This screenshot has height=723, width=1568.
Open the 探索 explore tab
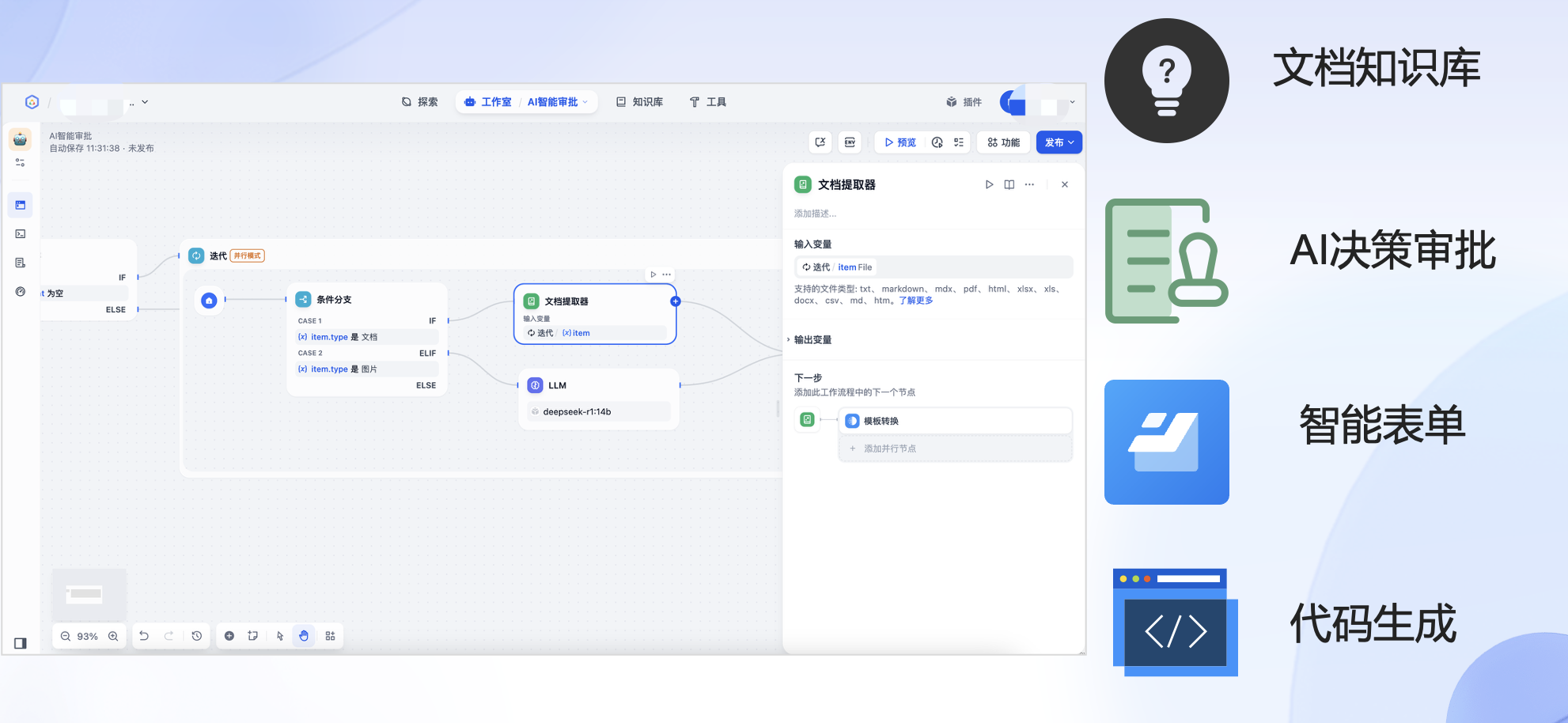coord(419,102)
